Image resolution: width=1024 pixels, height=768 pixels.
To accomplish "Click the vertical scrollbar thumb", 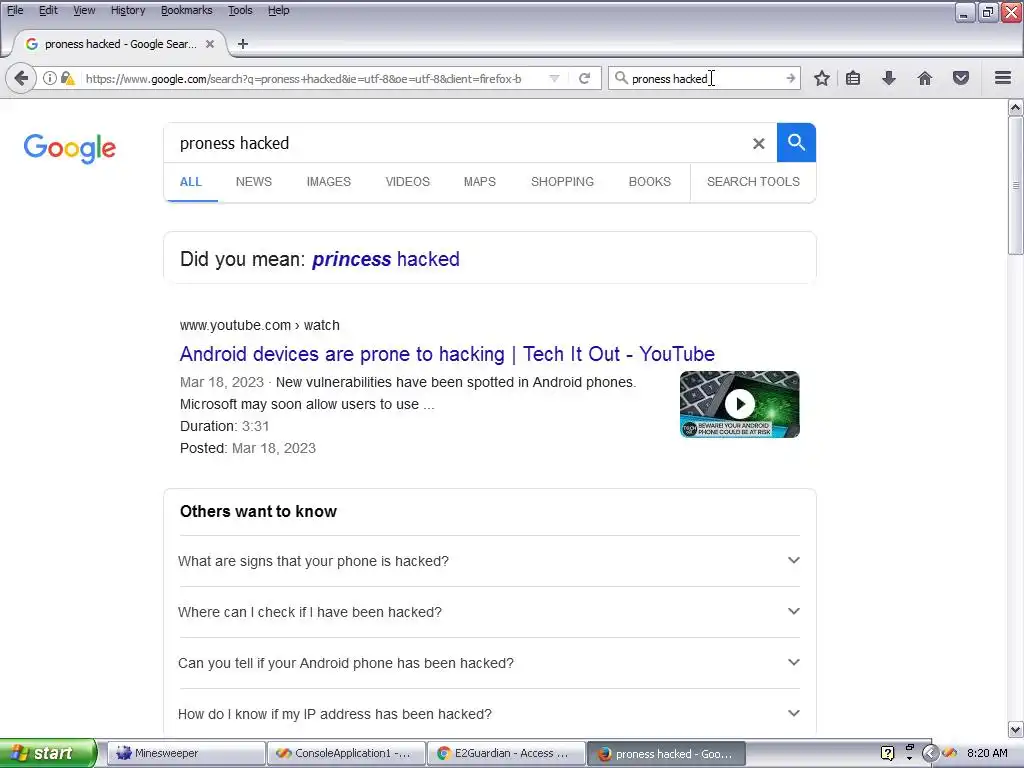I will 1016,185.
